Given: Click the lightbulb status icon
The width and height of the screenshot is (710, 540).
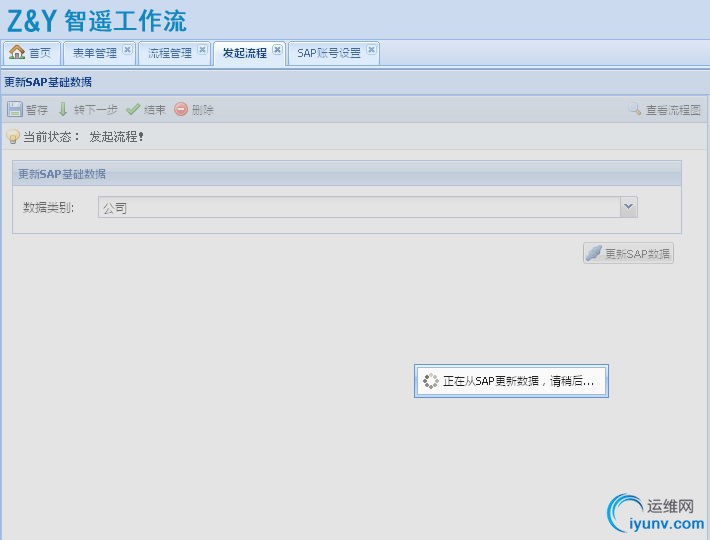Looking at the screenshot, I should coord(13,136).
